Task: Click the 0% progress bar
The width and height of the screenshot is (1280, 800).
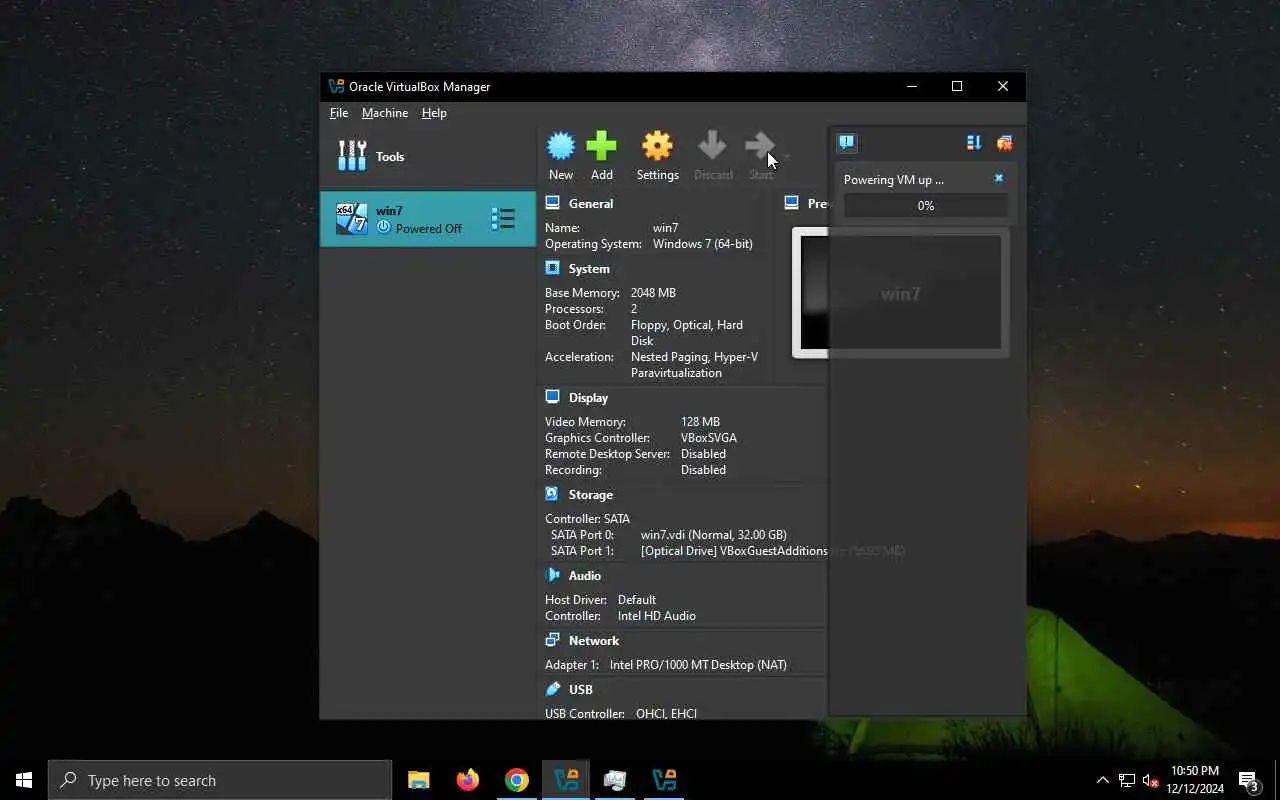Action: pos(926,205)
